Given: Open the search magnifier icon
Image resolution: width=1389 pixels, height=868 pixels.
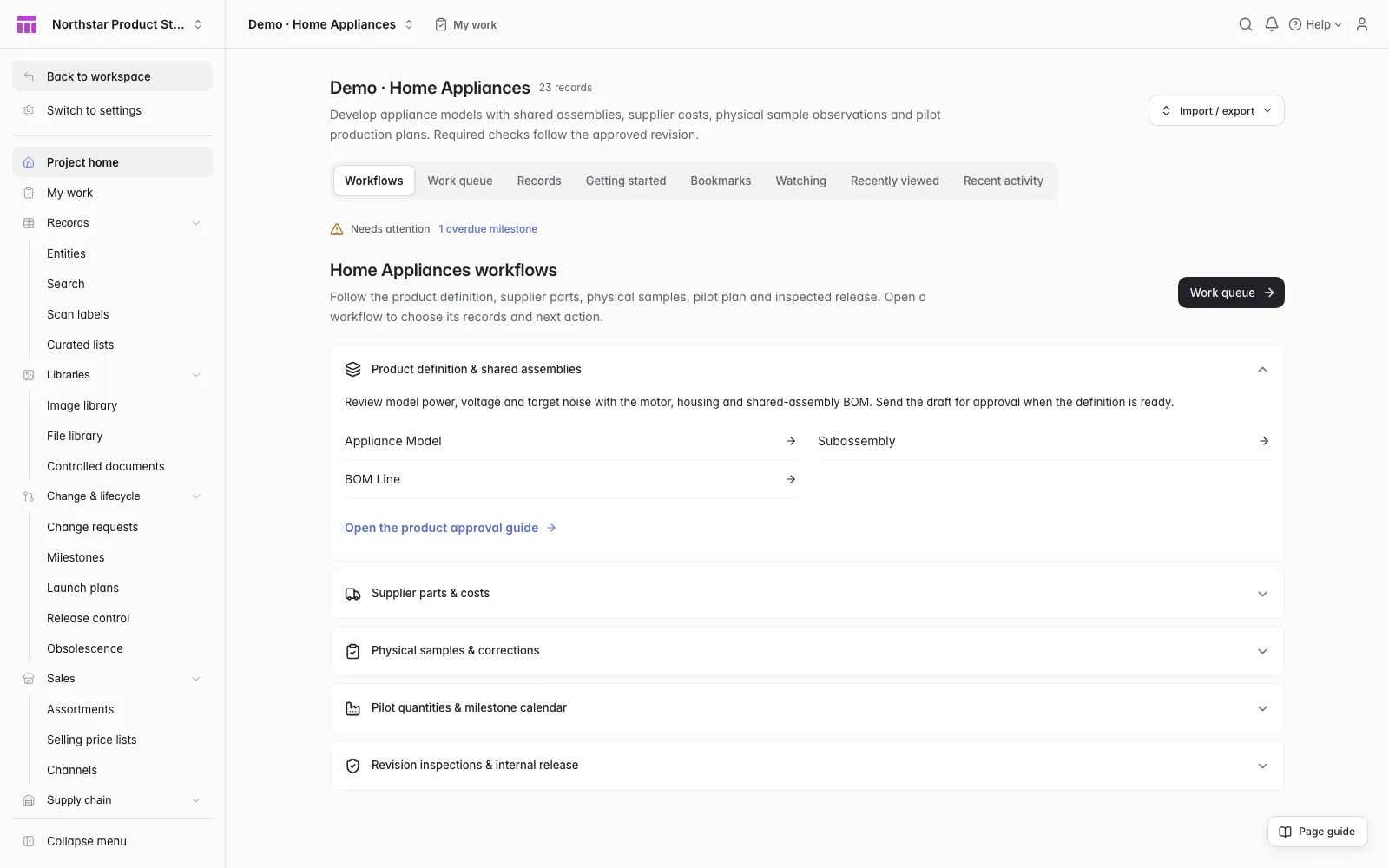Looking at the screenshot, I should [x=1245, y=24].
